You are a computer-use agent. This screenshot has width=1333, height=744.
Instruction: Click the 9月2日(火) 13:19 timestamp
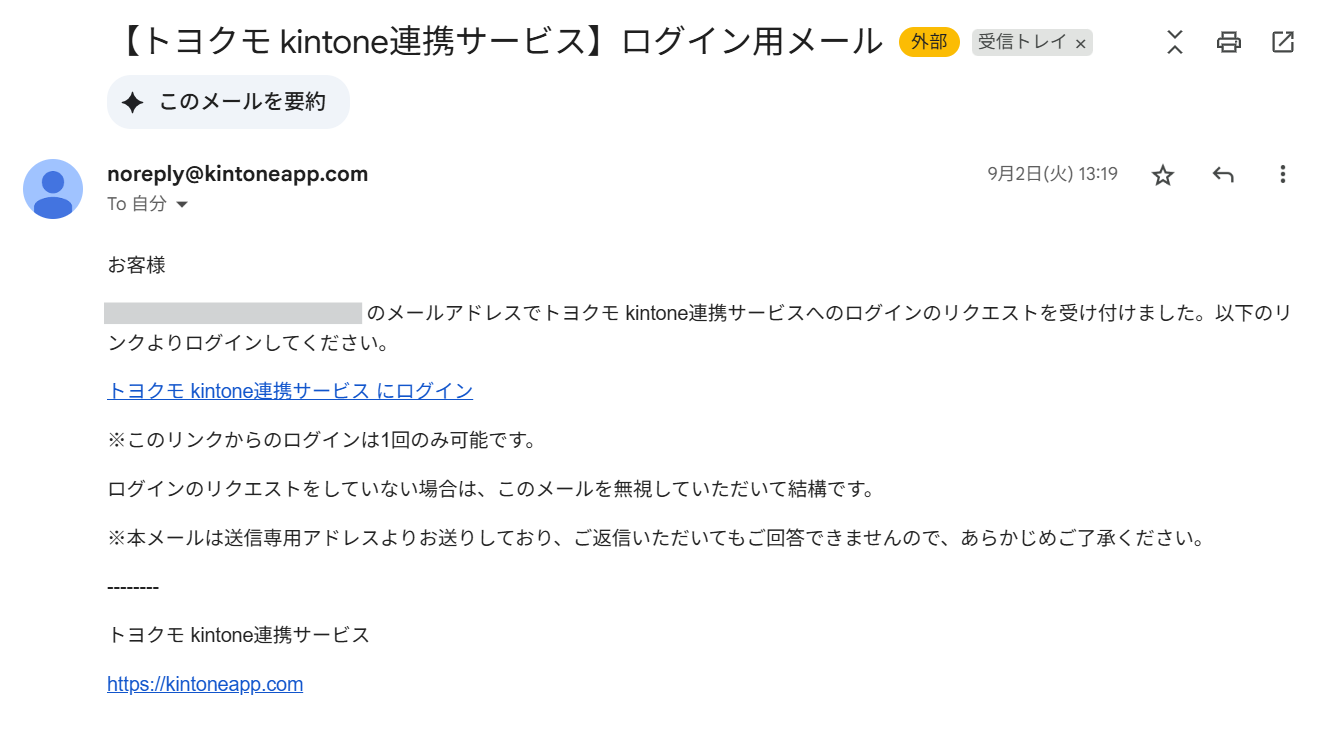point(1052,174)
